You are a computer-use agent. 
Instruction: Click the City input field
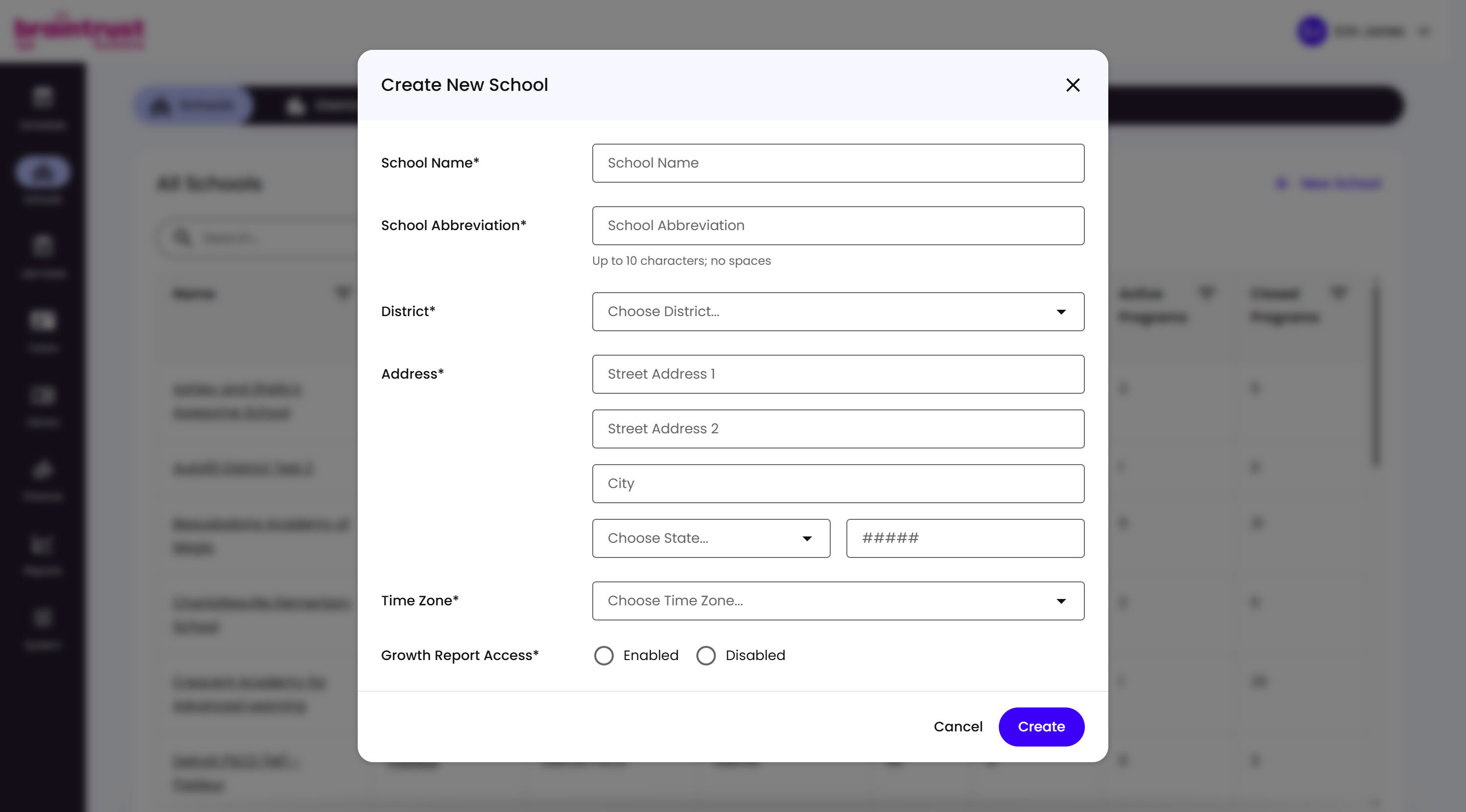coord(838,484)
